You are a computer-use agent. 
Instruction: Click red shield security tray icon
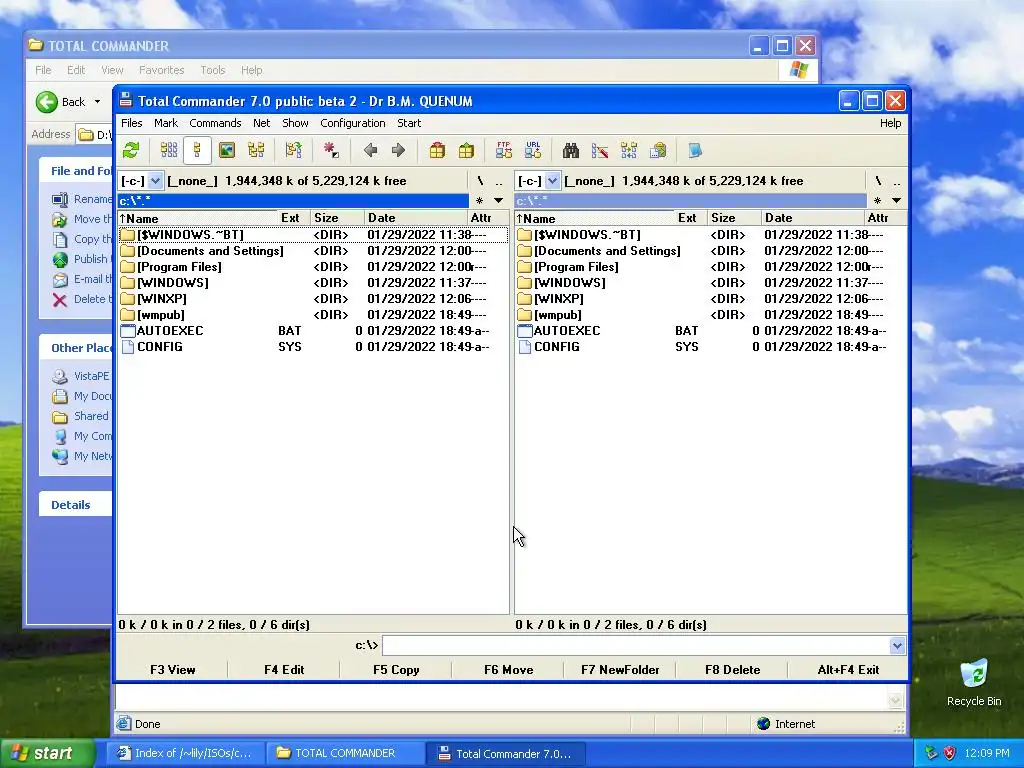[x=950, y=753]
